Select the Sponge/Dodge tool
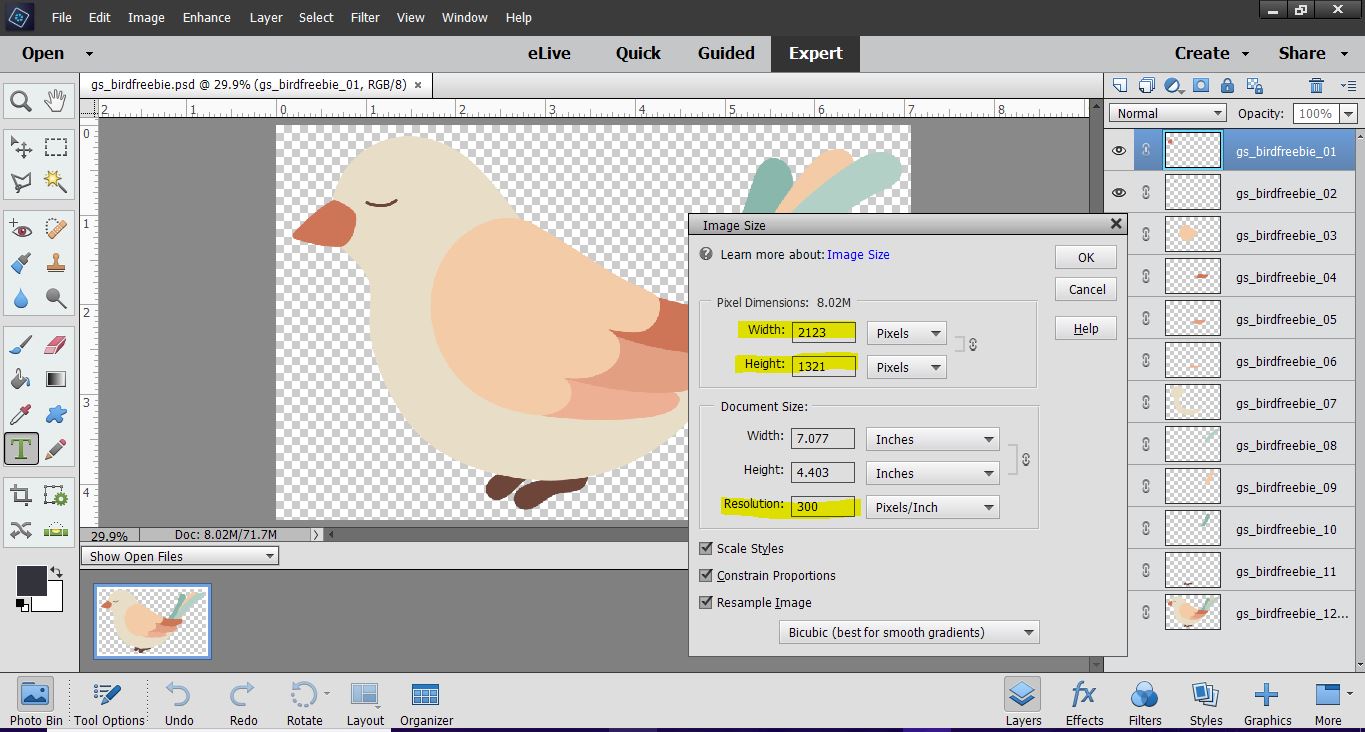This screenshot has height=732, width=1365. pyautogui.click(x=55, y=298)
